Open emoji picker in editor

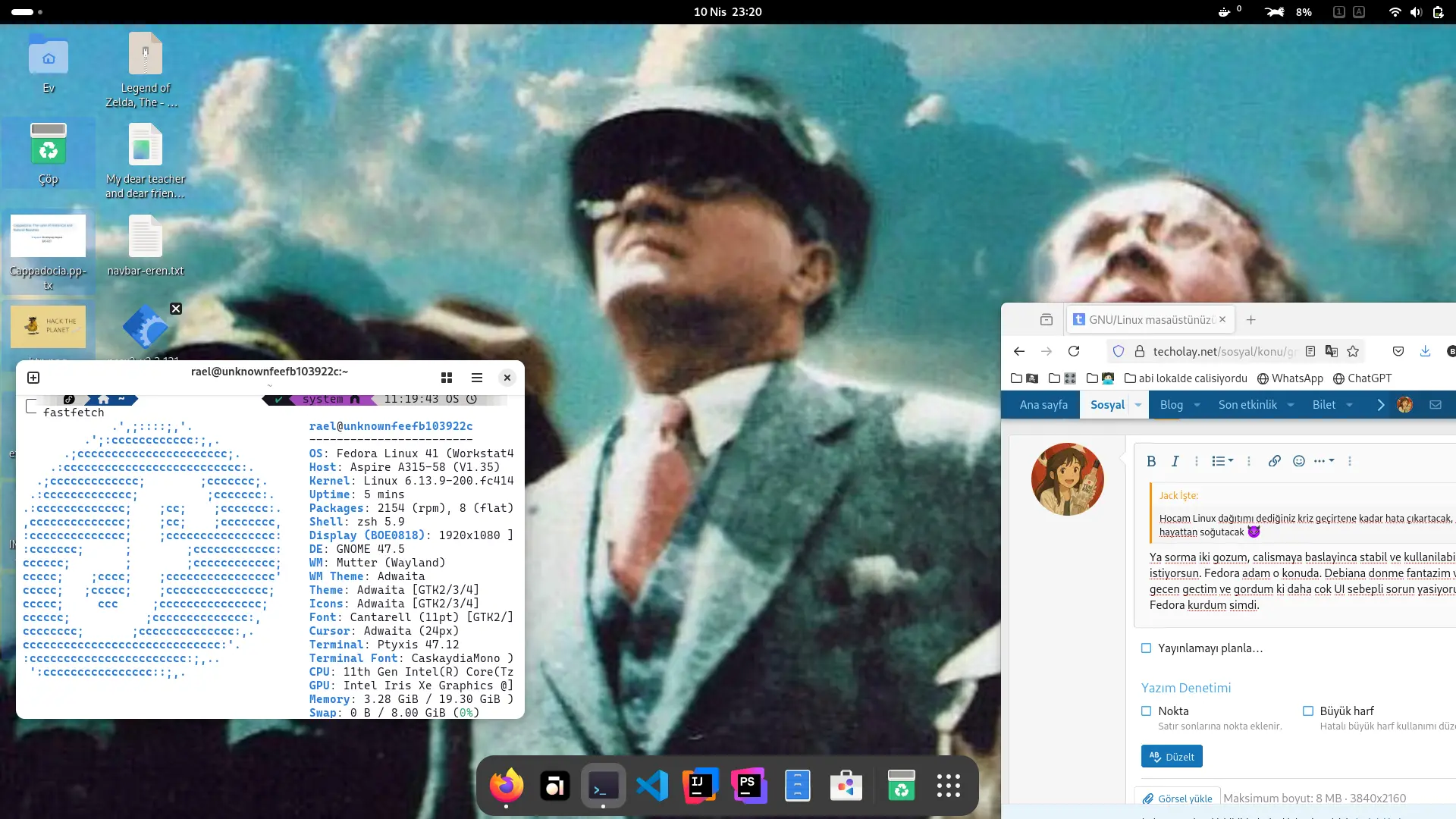click(x=1299, y=461)
